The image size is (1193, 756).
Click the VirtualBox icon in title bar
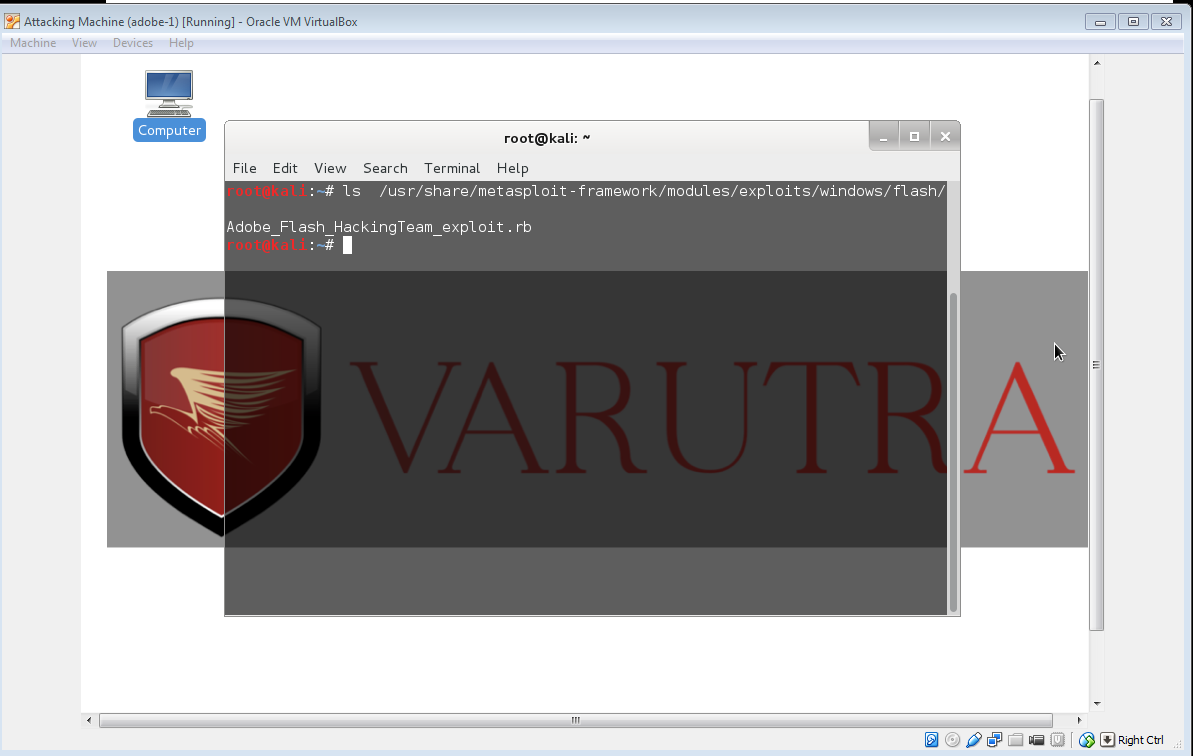(11, 21)
